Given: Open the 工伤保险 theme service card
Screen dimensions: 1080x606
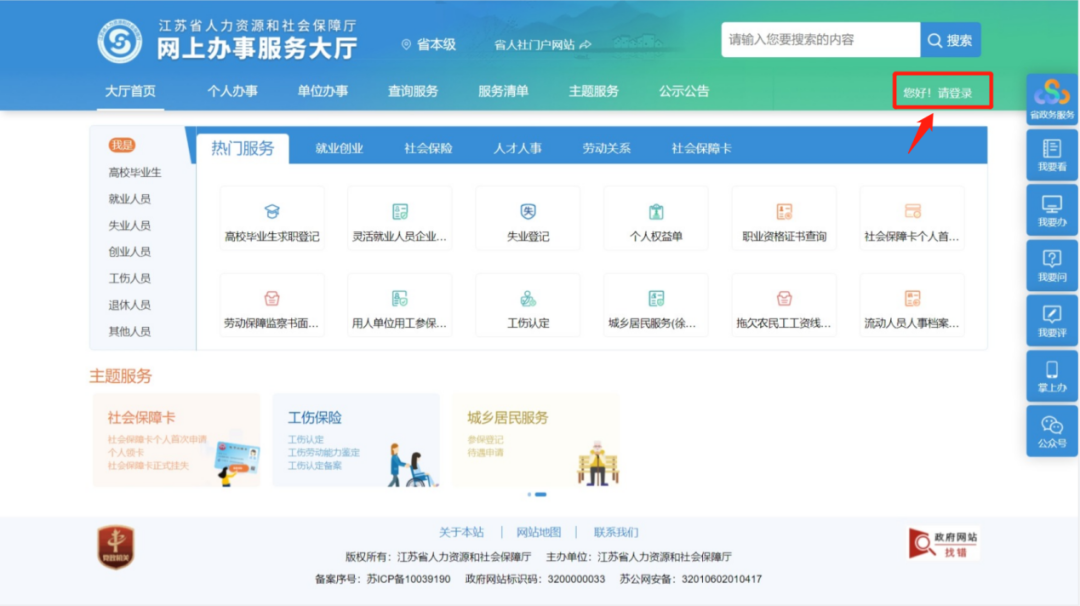Looking at the screenshot, I should tap(355, 440).
